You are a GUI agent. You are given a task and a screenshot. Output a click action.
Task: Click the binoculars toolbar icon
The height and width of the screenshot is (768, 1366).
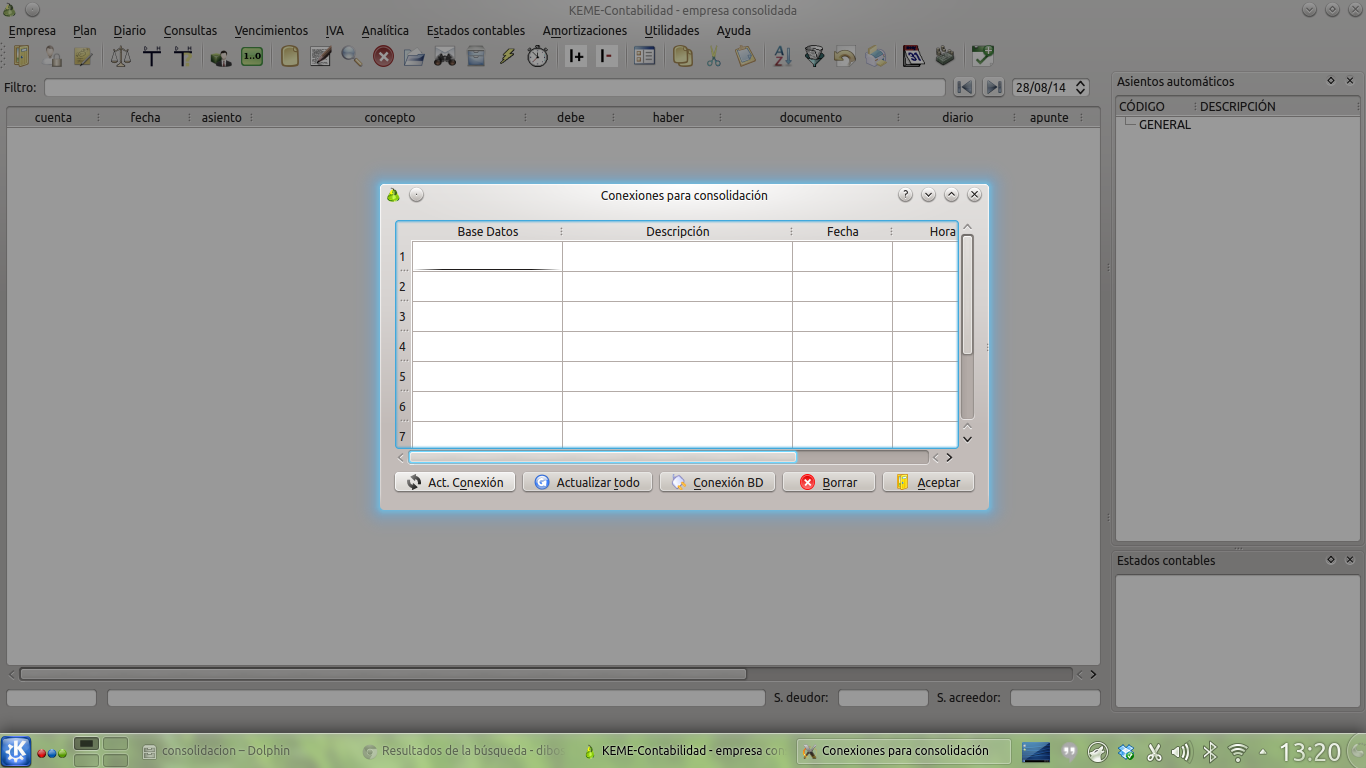445,56
